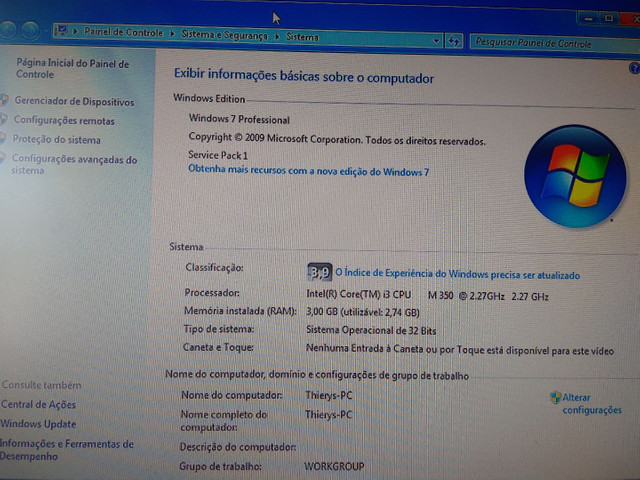Image resolution: width=640 pixels, height=480 pixels.
Task: Click the Classificação label
Action: (214, 268)
